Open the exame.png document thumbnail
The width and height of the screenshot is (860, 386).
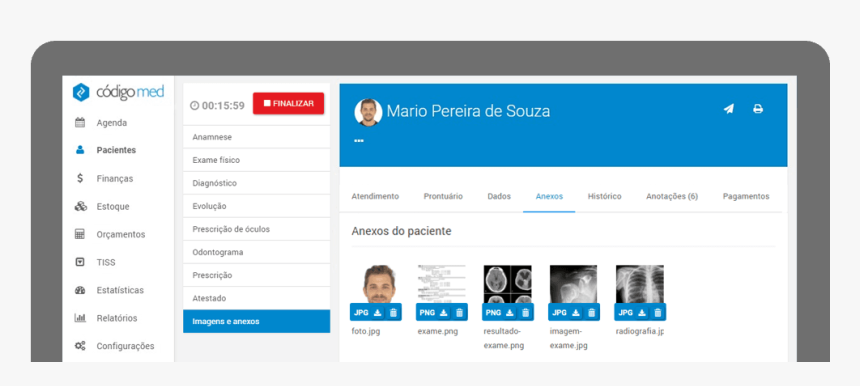(x=442, y=284)
